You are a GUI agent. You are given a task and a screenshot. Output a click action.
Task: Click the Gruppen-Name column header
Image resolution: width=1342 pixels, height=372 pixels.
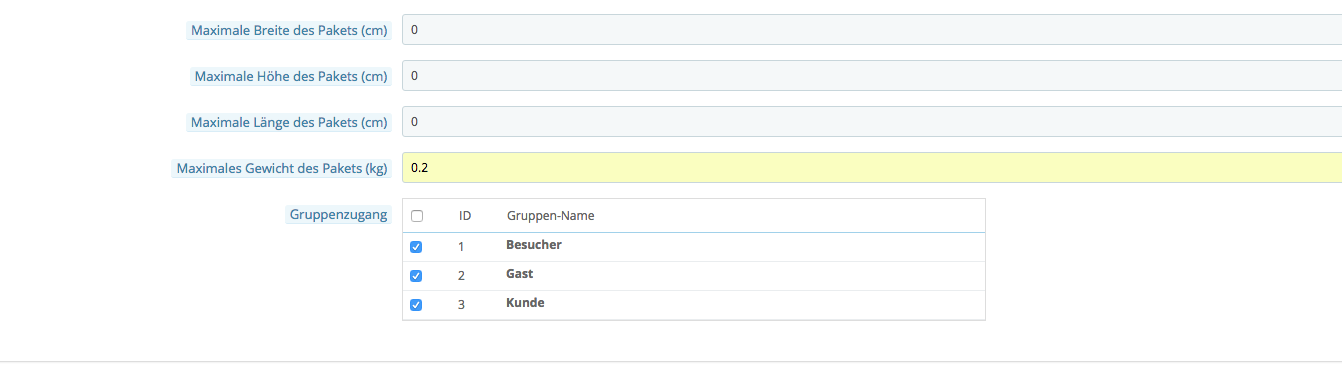click(551, 216)
